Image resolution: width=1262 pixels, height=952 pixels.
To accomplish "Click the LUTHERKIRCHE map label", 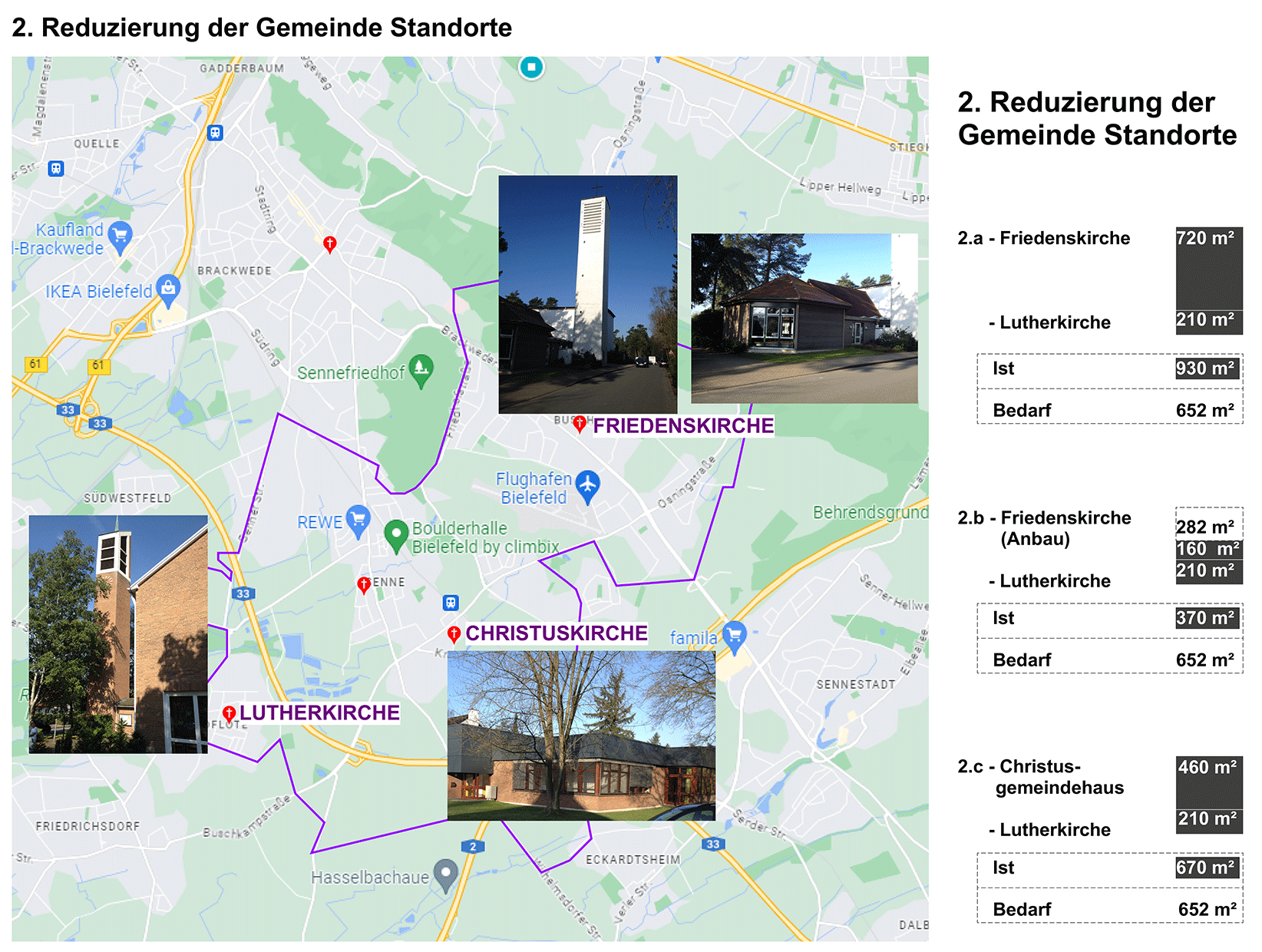I will [319, 713].
